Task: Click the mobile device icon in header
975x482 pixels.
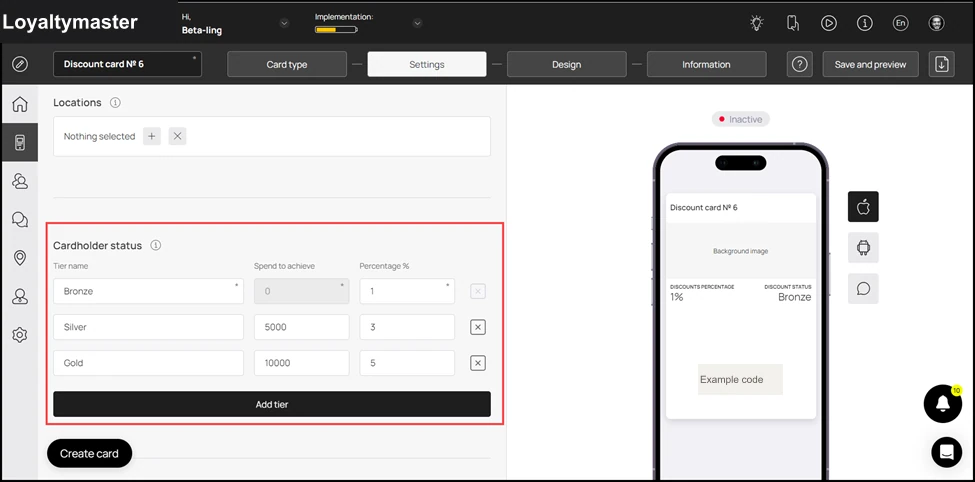Action: point(792,23)
